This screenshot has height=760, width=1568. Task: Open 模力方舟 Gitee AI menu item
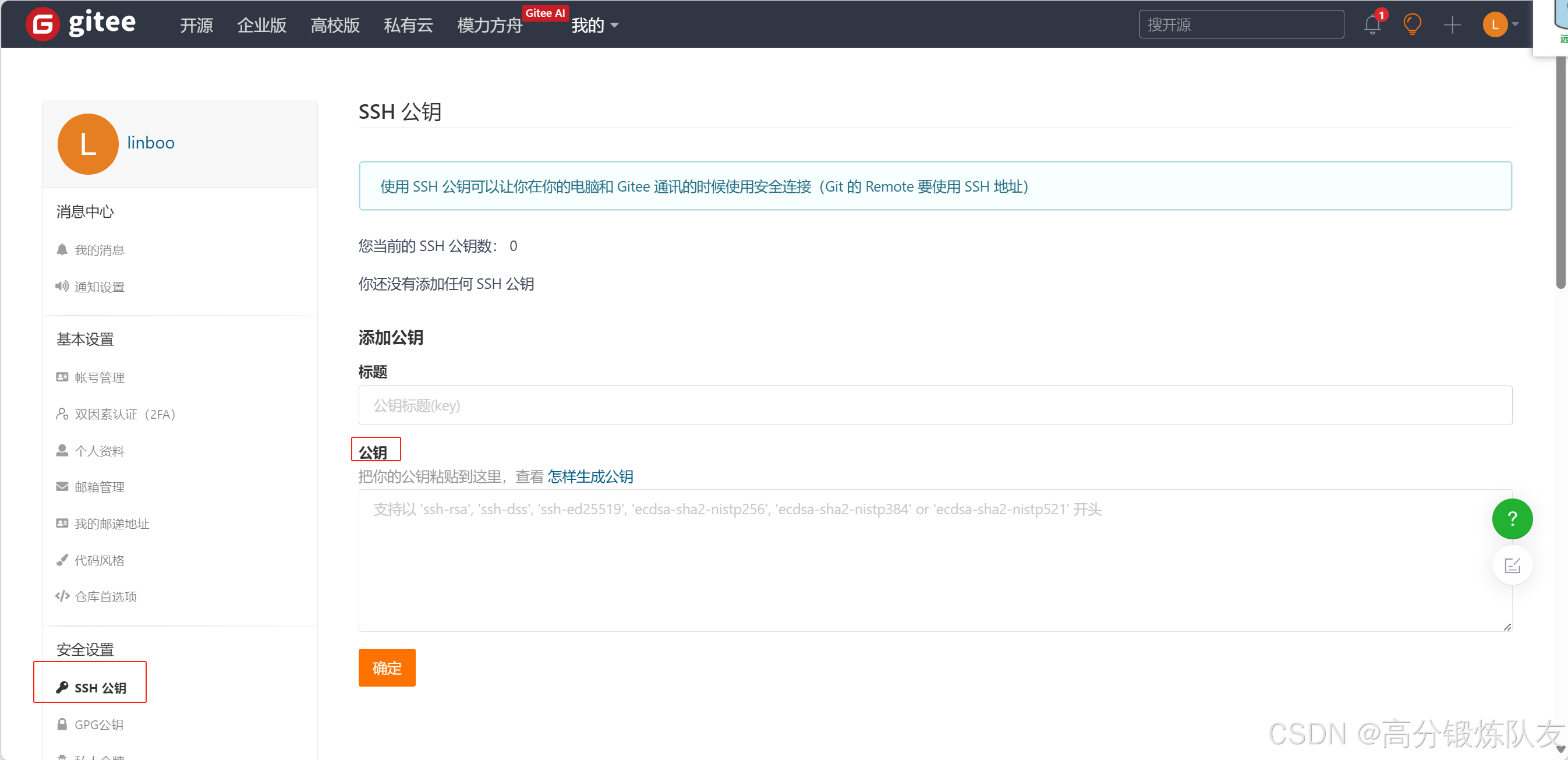pyautogui.click(x=490, y=25)
